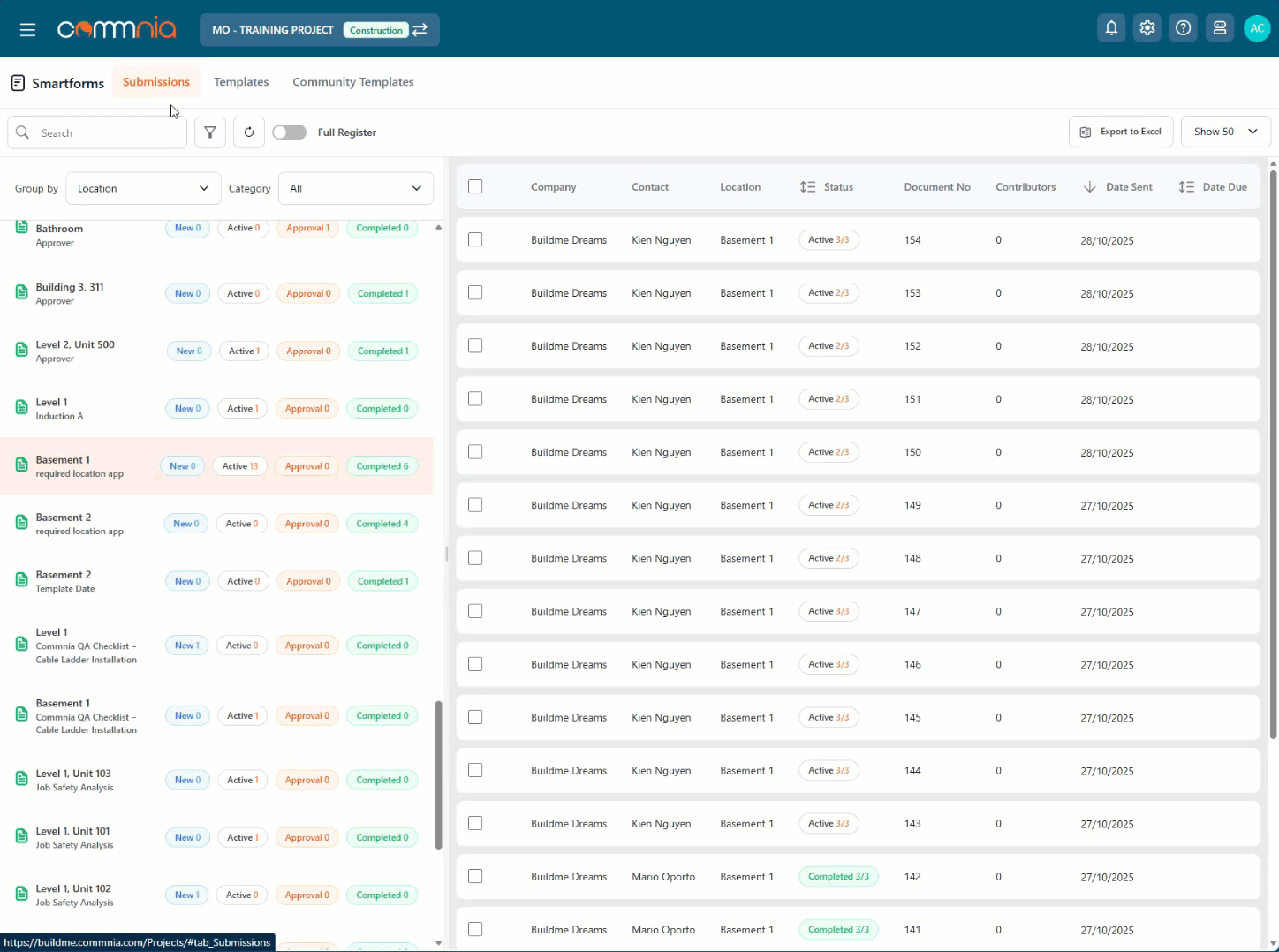Open the hamburger navigation menu

click(x=27, y=30)
